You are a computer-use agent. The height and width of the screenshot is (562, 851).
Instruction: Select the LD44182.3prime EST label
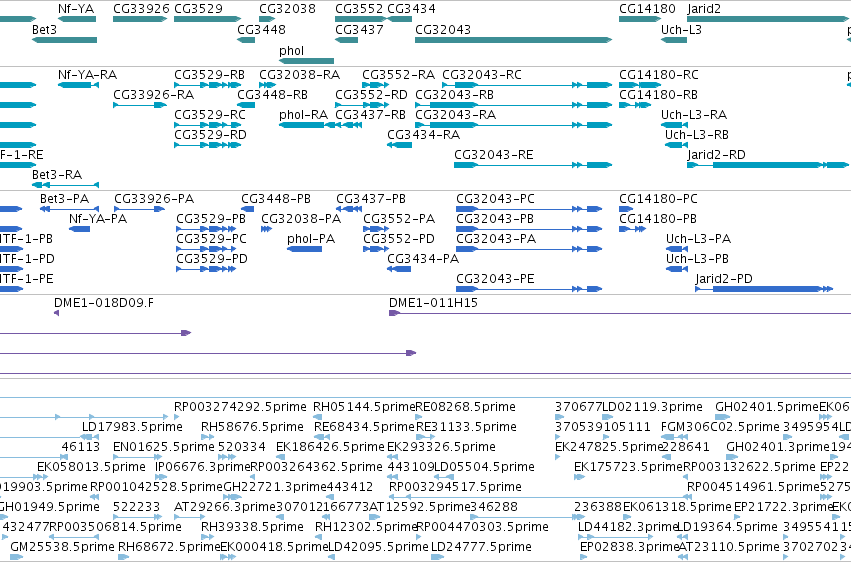(x=628, y=527)
